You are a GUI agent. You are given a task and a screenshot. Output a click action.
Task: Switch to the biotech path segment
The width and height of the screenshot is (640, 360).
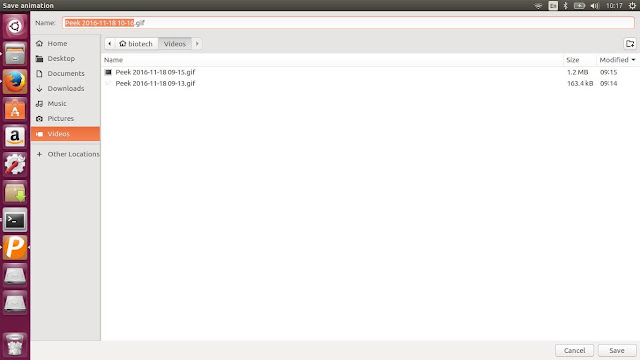(x=136, y=44)
